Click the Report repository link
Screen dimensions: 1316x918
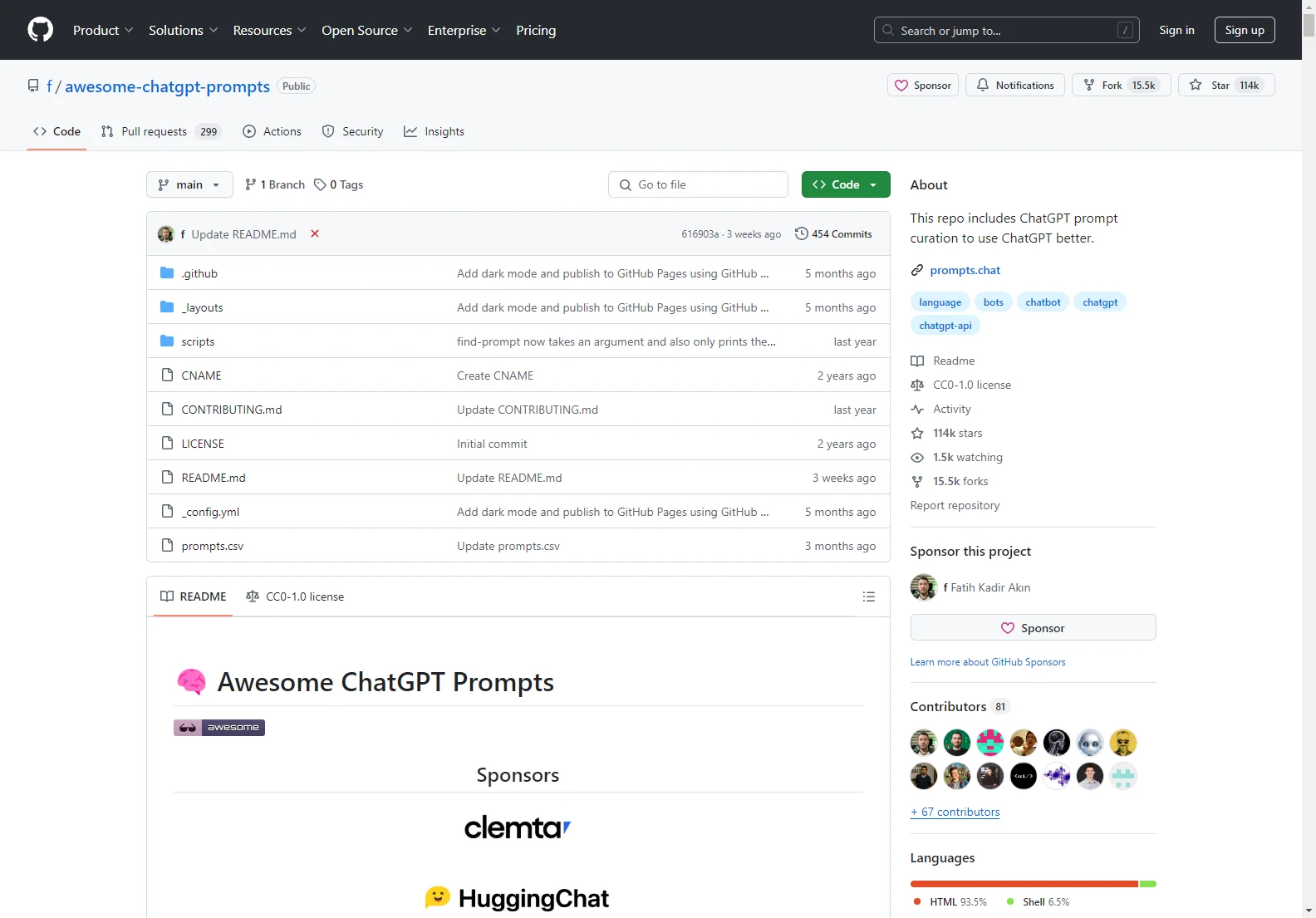[x=955, y=505]
